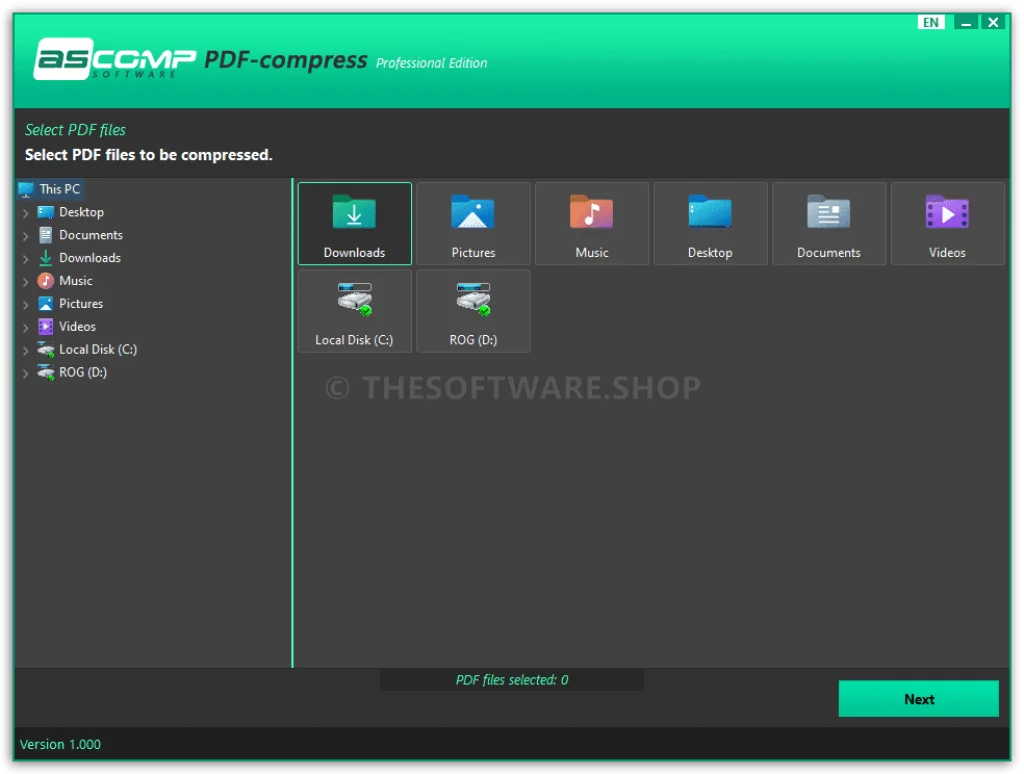Viewport: 1024px width, 774px height.
Task: Select This PC text in the folder tree
Action: [59, 189]
